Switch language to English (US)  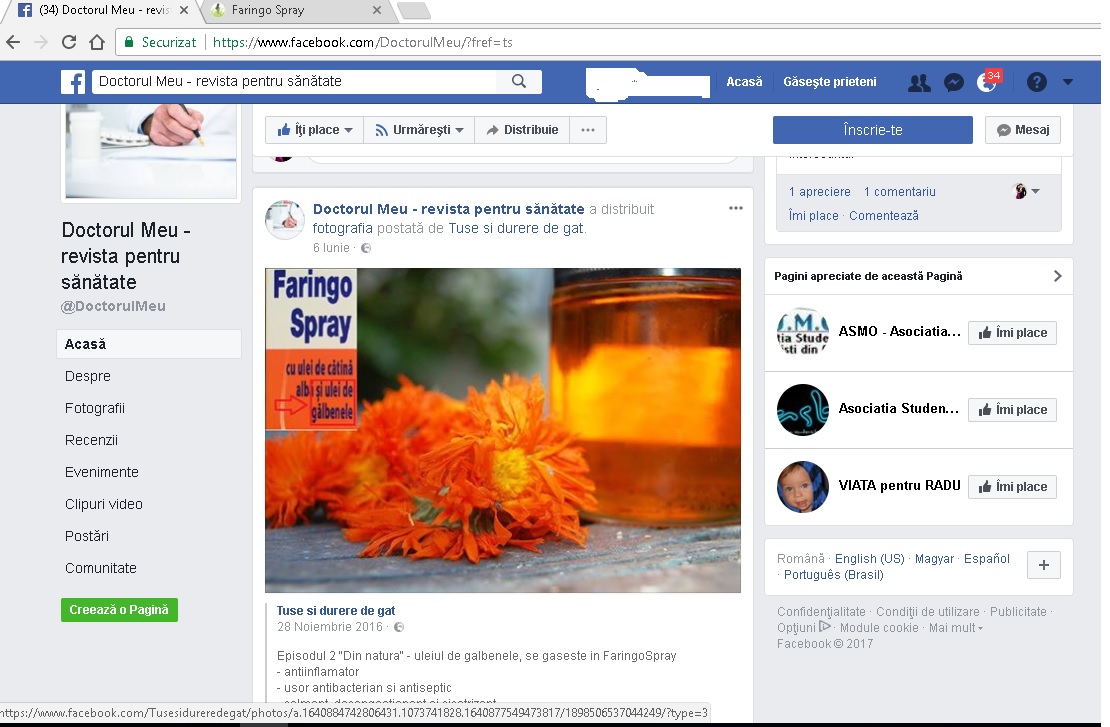pos(869,559)
